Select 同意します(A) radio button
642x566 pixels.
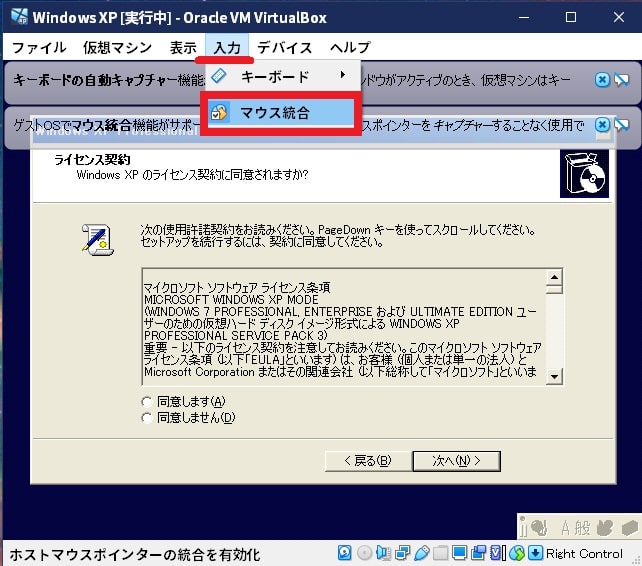tap(147, 402)
